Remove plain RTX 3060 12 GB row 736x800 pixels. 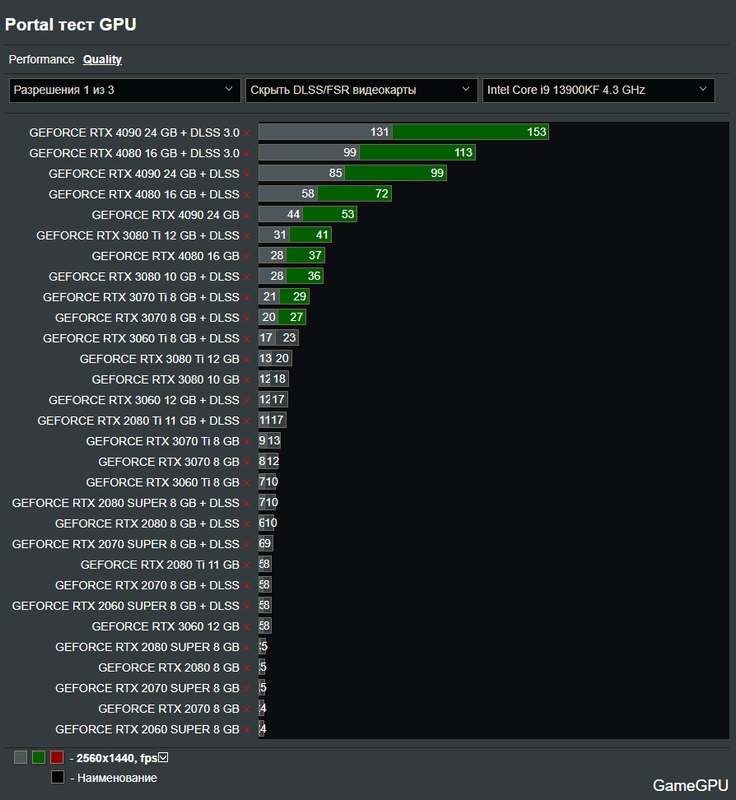[x=247, y=627]
